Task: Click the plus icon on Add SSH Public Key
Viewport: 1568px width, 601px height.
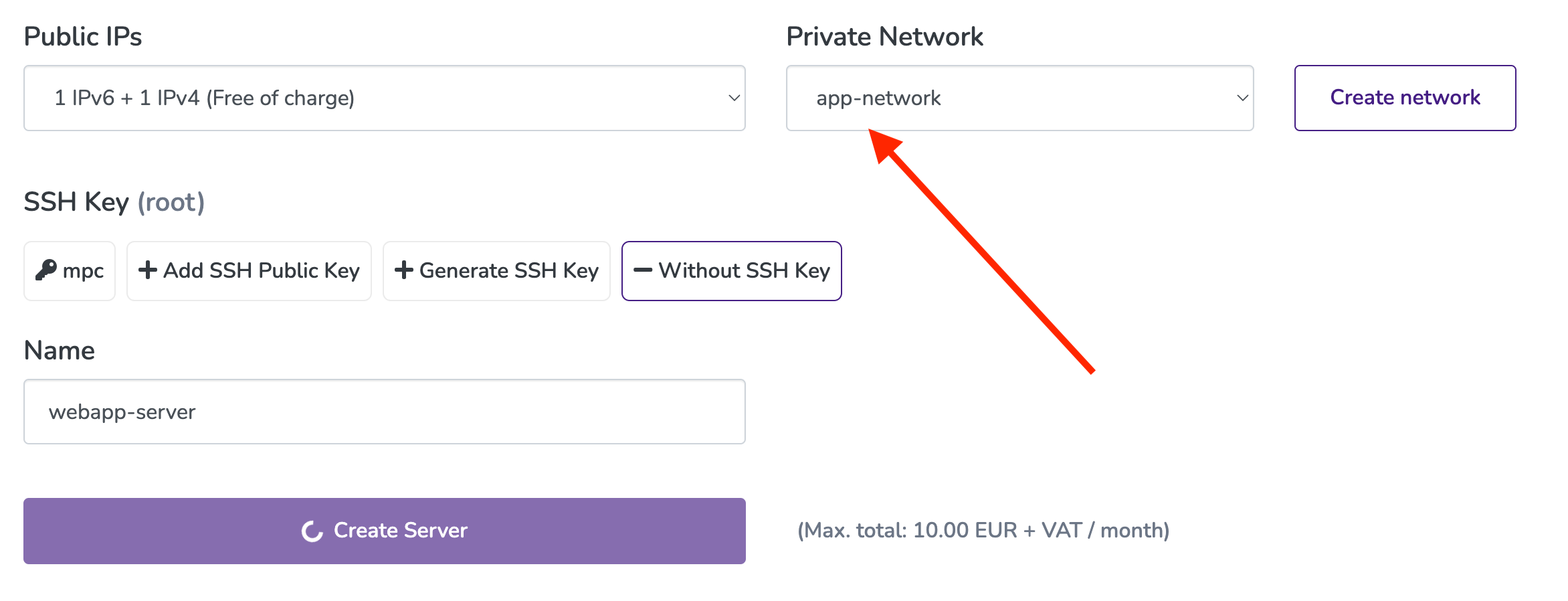Action: tap(149, 270)
